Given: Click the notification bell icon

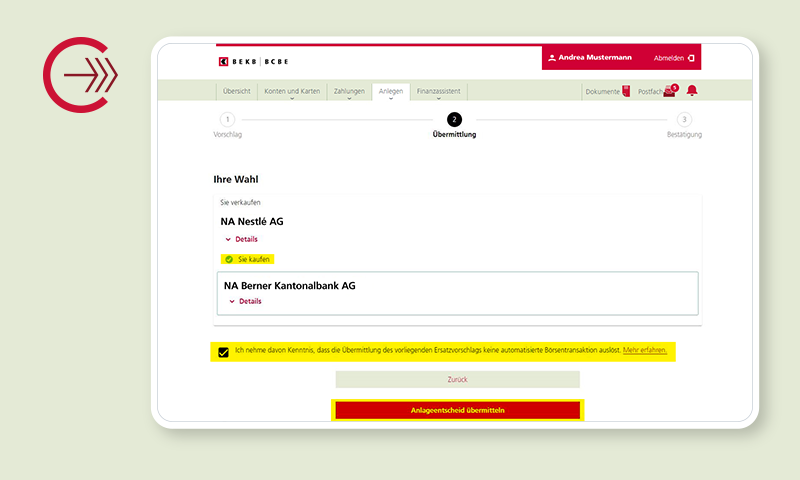Looking at the screenshot, I should [x=691, y=91].
